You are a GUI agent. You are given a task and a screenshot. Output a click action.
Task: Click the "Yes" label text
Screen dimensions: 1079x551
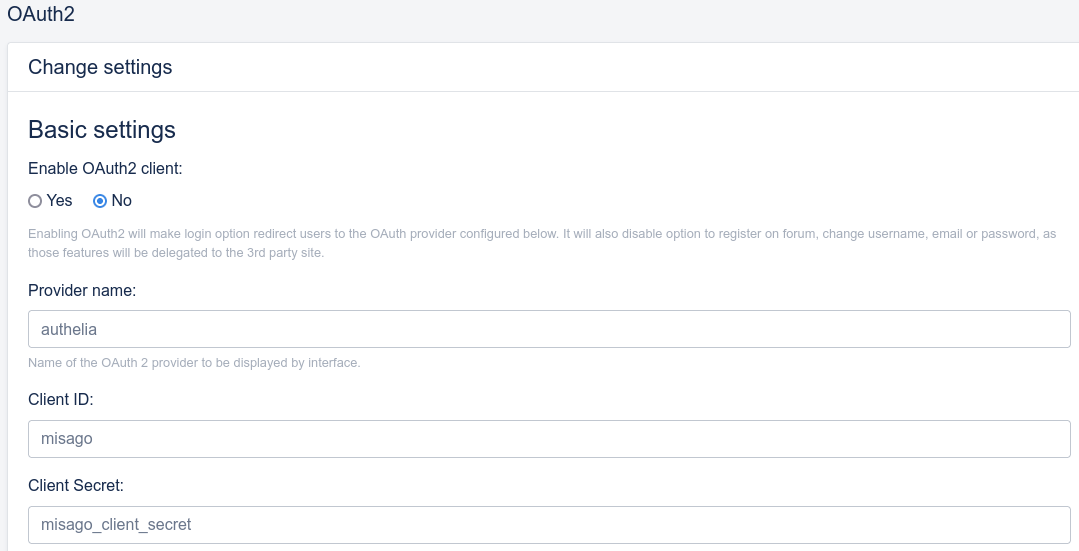point(60,201)
